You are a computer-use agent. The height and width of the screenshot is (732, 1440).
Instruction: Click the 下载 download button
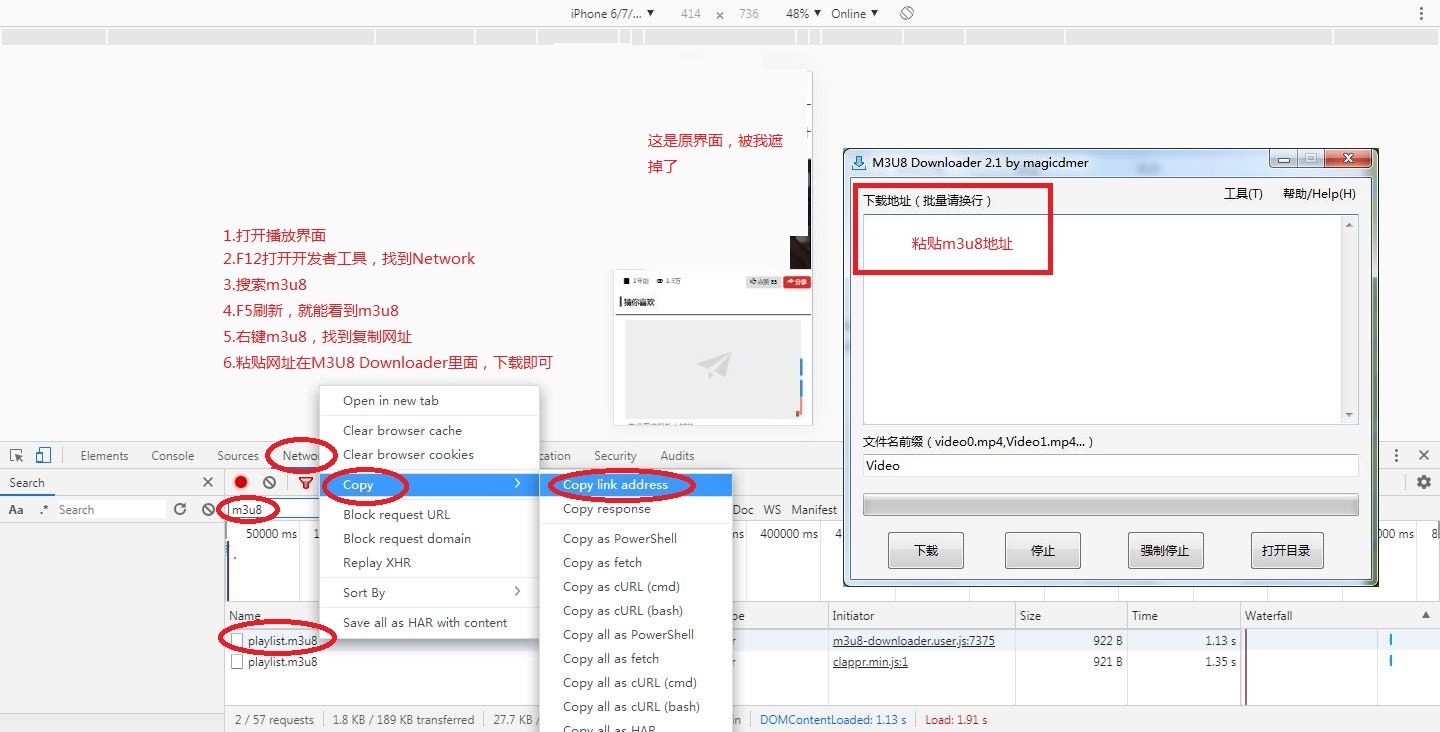click(925, 550)
